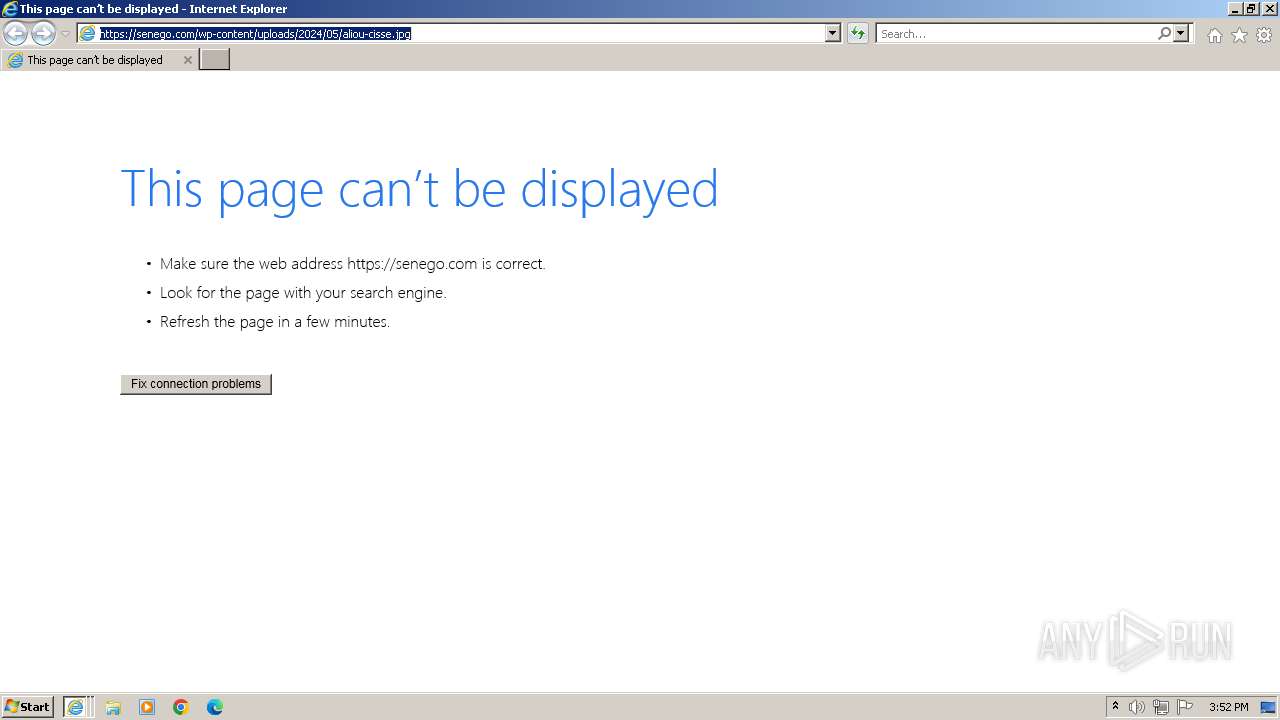This screenshot has height=720, width=1280.
Task: Click 'Look for the page' suggestion text
Action: pyautogui.click(x=303, y=293)
